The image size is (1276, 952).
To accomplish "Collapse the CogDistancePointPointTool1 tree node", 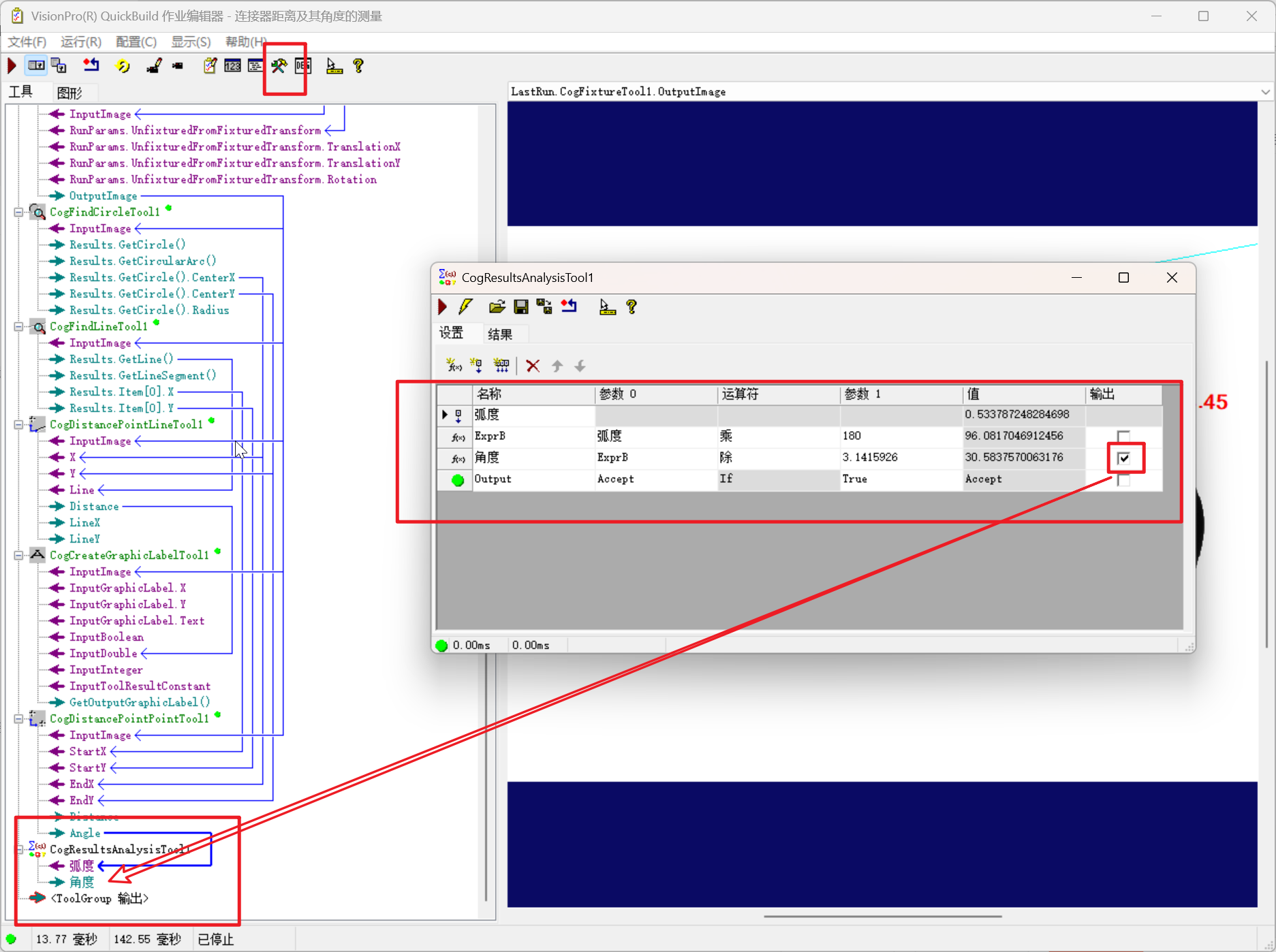I will point(19,719).
